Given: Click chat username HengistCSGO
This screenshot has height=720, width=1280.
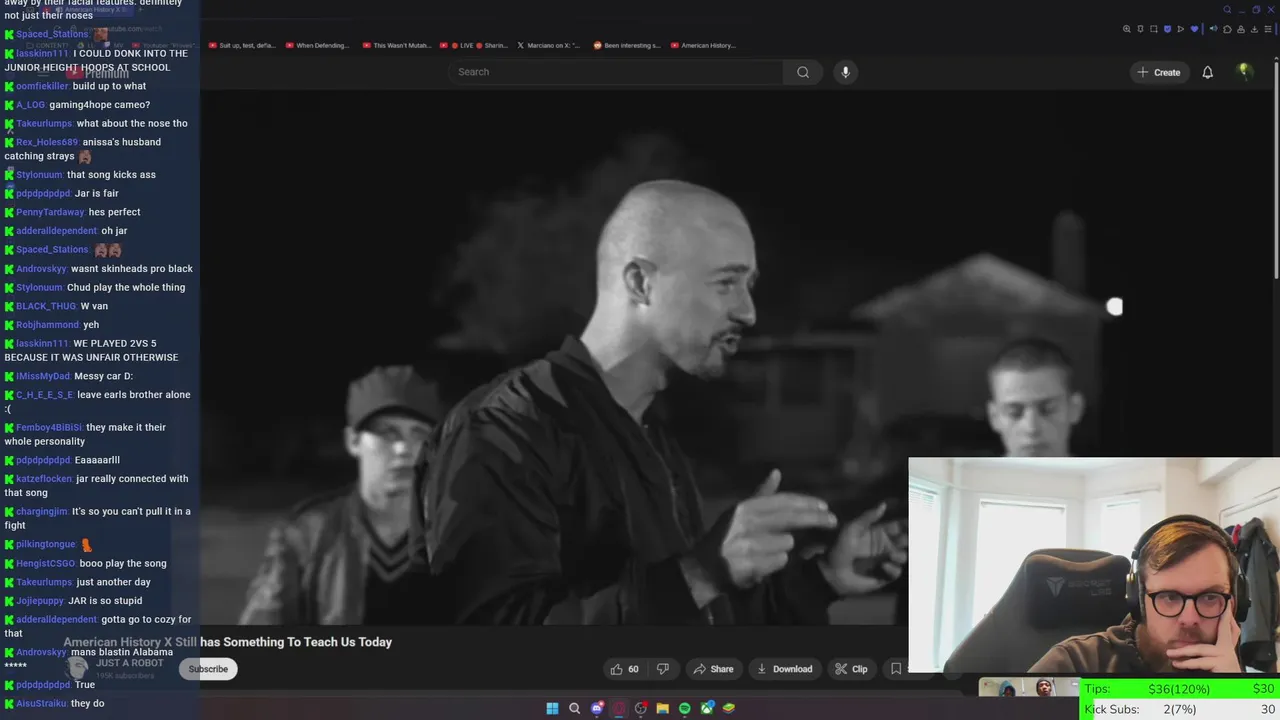Looking at the screenshot, I should (45, 563).
